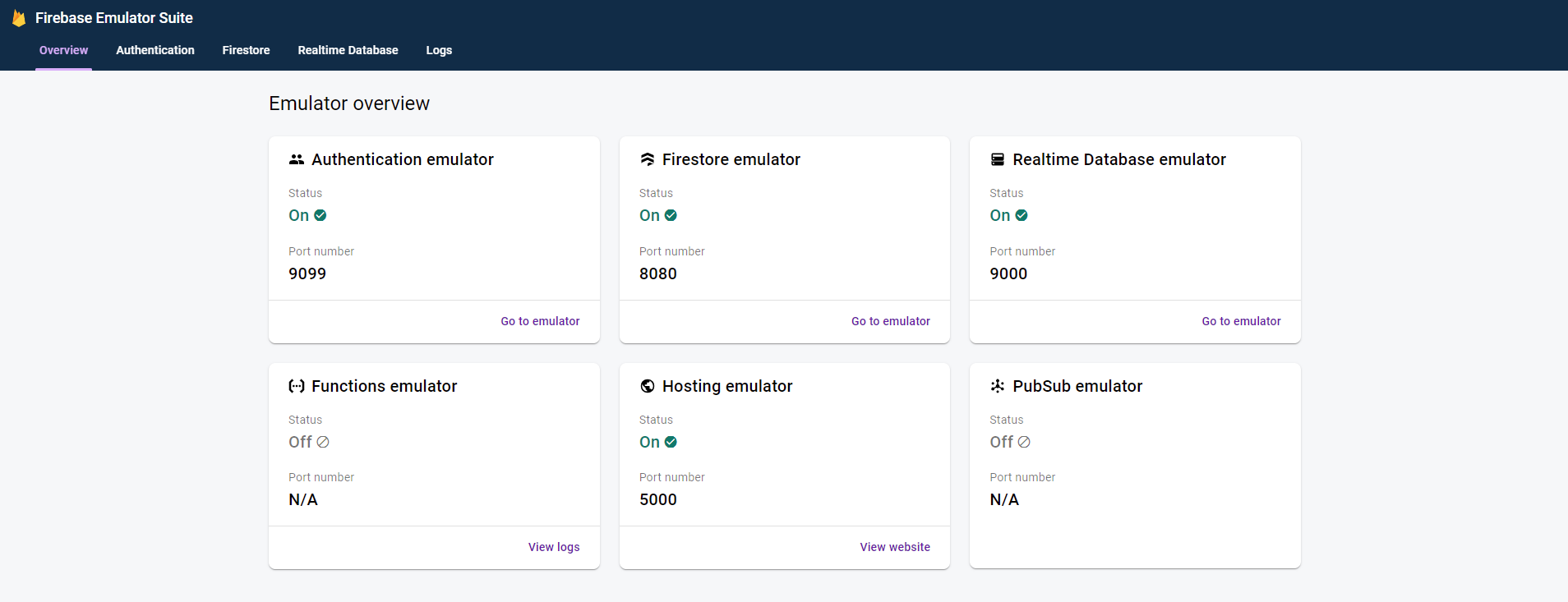
Task: Open the Firestore tab
Action: pos(246,50)
